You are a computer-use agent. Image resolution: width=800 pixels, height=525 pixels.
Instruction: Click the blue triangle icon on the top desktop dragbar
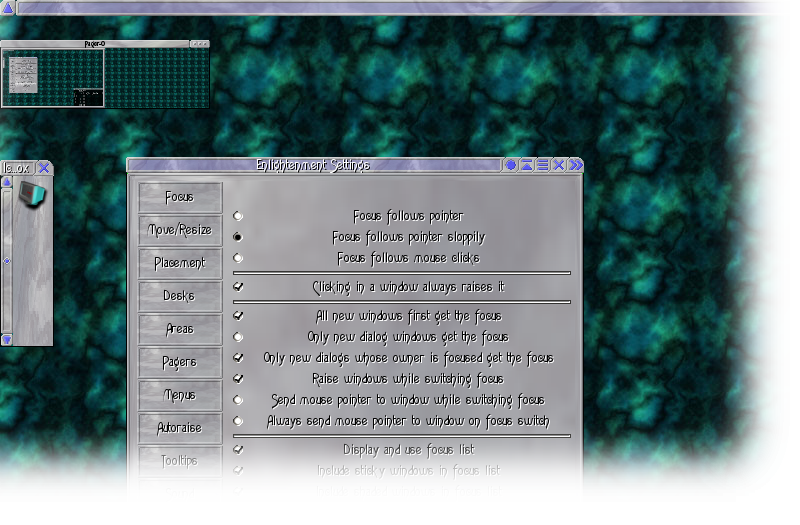pyautogui.click(x=8, y=8)
